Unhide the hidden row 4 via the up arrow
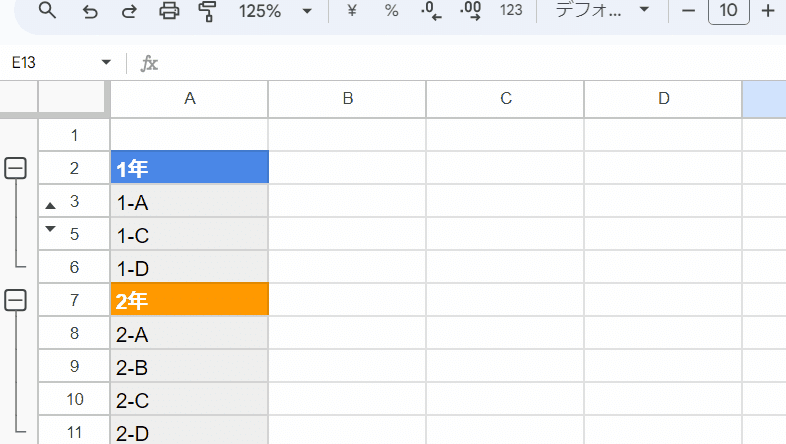Image resolution: width=786 pixels, height=444 pixels. pos(50,205)
